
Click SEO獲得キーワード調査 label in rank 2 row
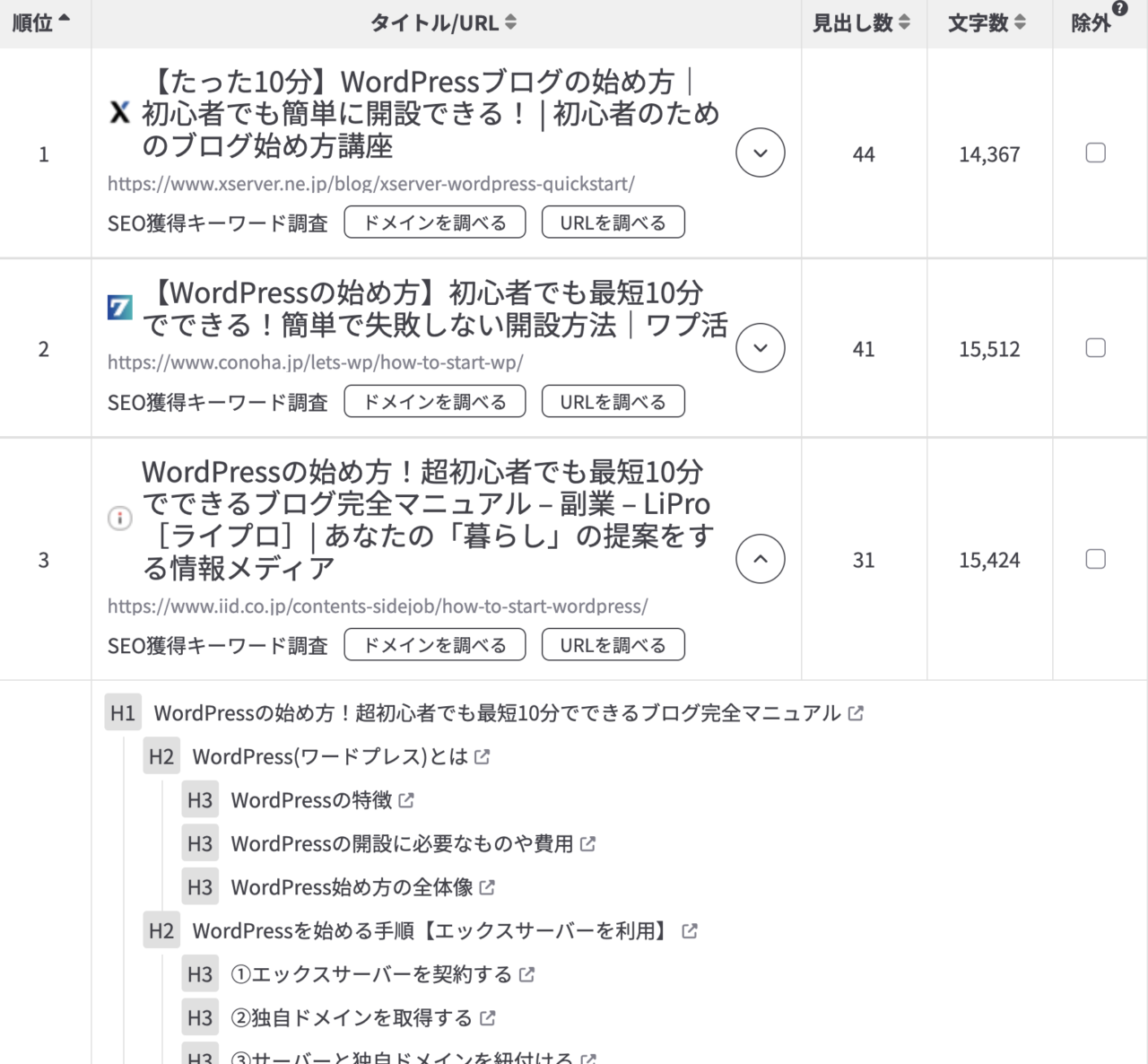(218, 403)
